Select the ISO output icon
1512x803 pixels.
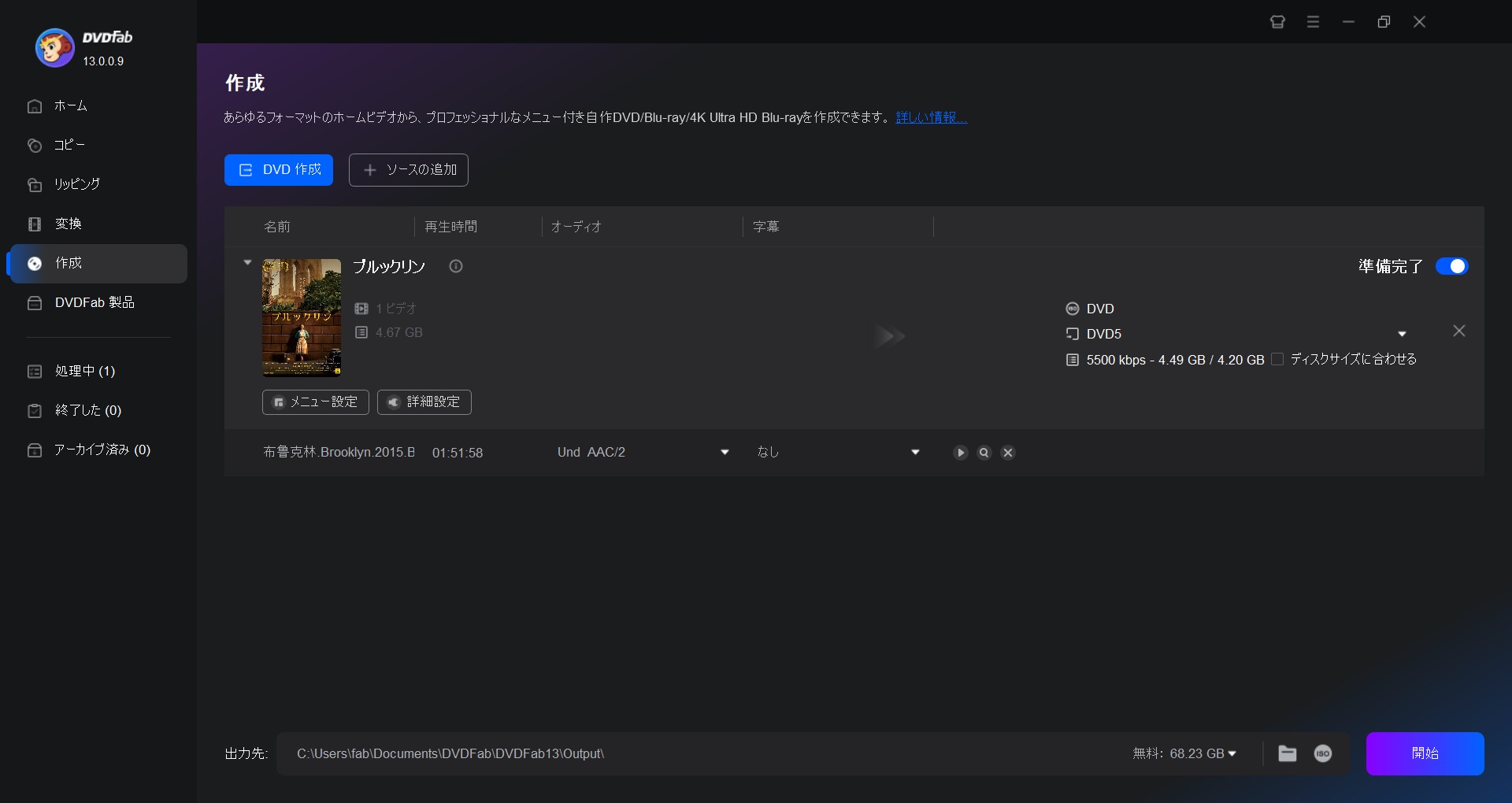[1322, 753]
